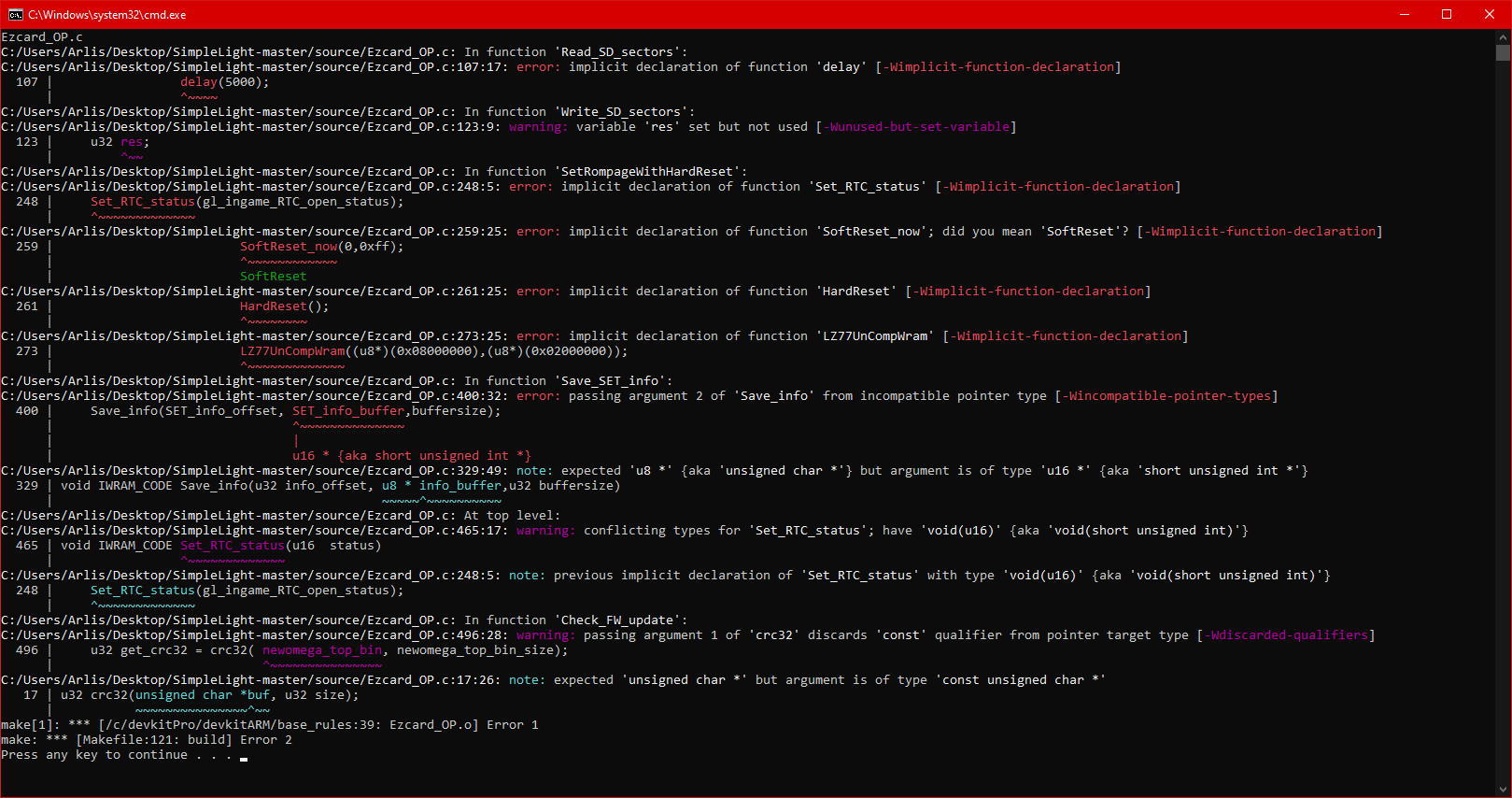Click 'SET_info_buffer' argument on line 400
Image resolution: width=1512 pixels, height=798 pixels.
347,411
